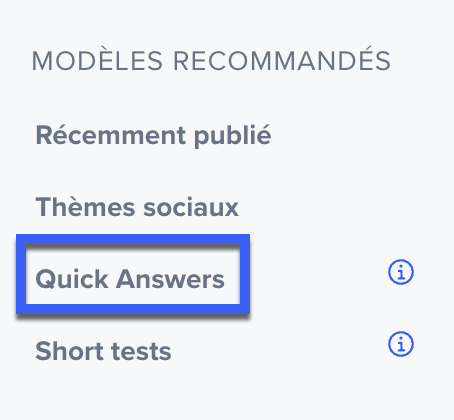
Task: Select the Récemment publié category
Action: [153, 135]
